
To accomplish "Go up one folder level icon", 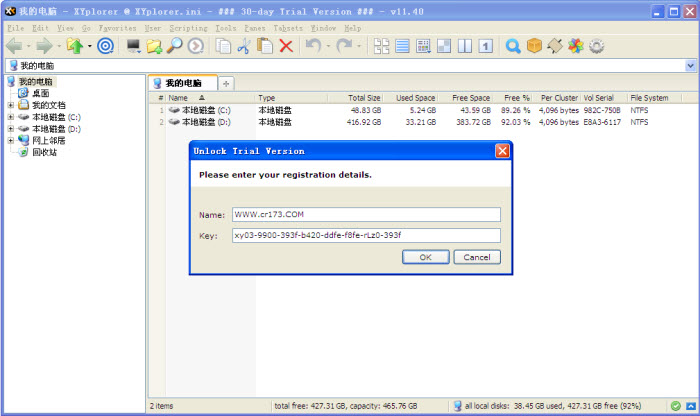I will tap(75, 46).
